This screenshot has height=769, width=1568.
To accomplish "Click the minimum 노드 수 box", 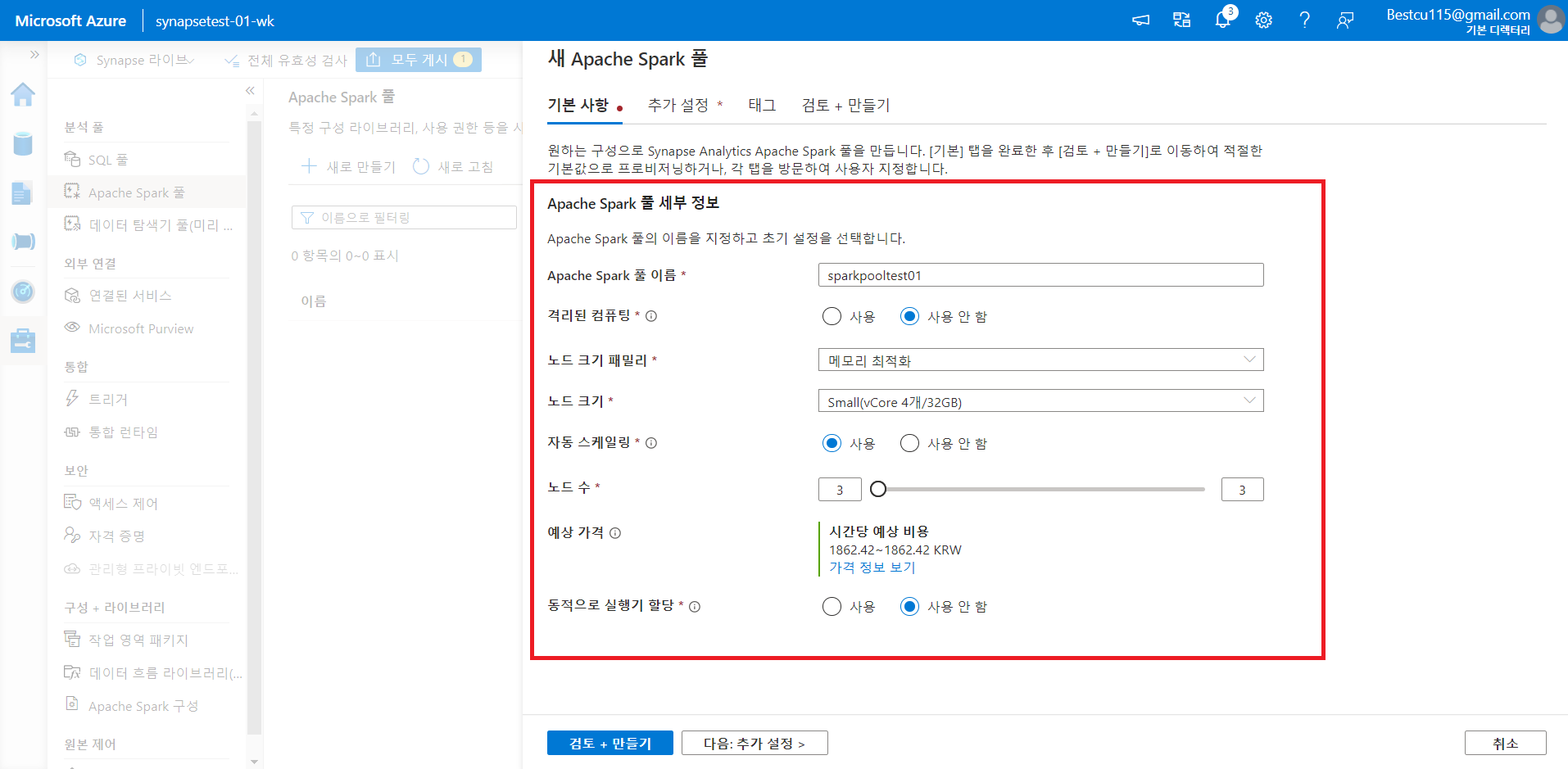I will [840, 489].
